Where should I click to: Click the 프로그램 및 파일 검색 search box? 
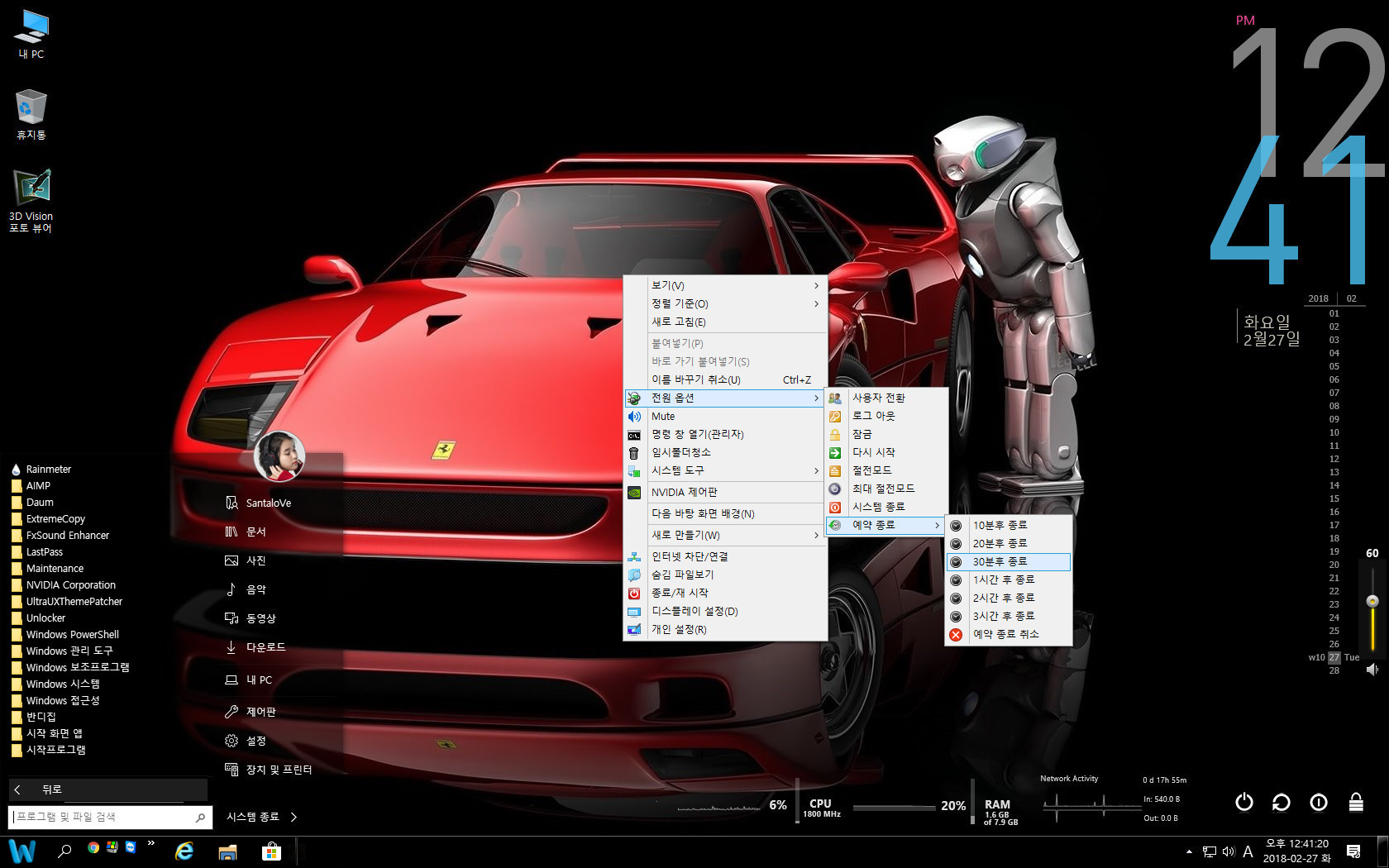pyautogui.click(x=110, y=817)
